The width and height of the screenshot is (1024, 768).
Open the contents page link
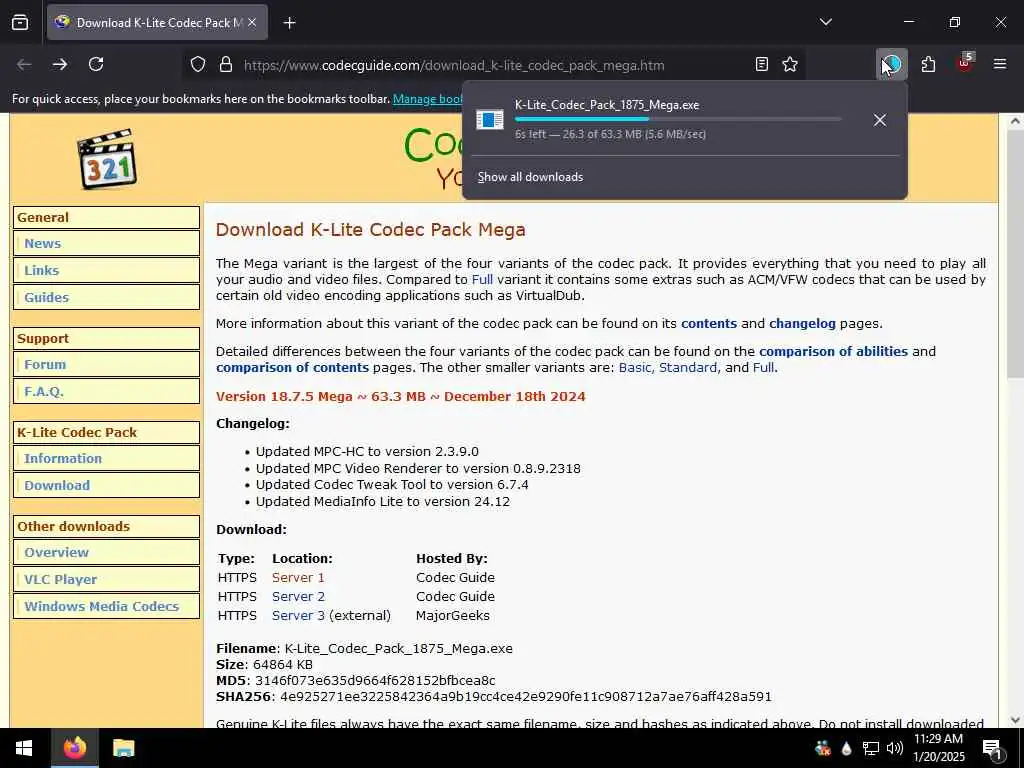pos(709,323)
